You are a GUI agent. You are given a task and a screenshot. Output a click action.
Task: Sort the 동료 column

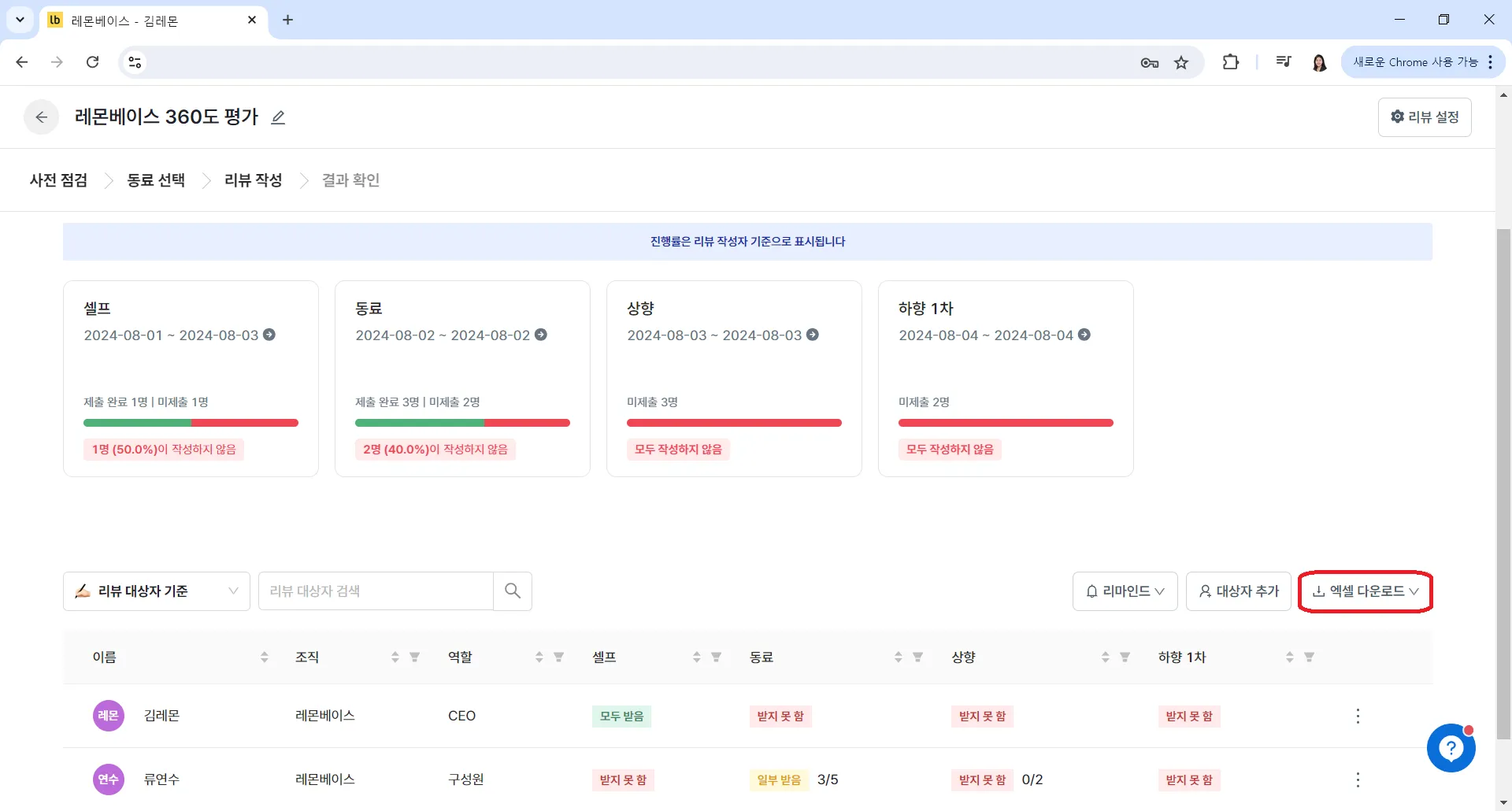pyautogui.click(x=899, y=657)
